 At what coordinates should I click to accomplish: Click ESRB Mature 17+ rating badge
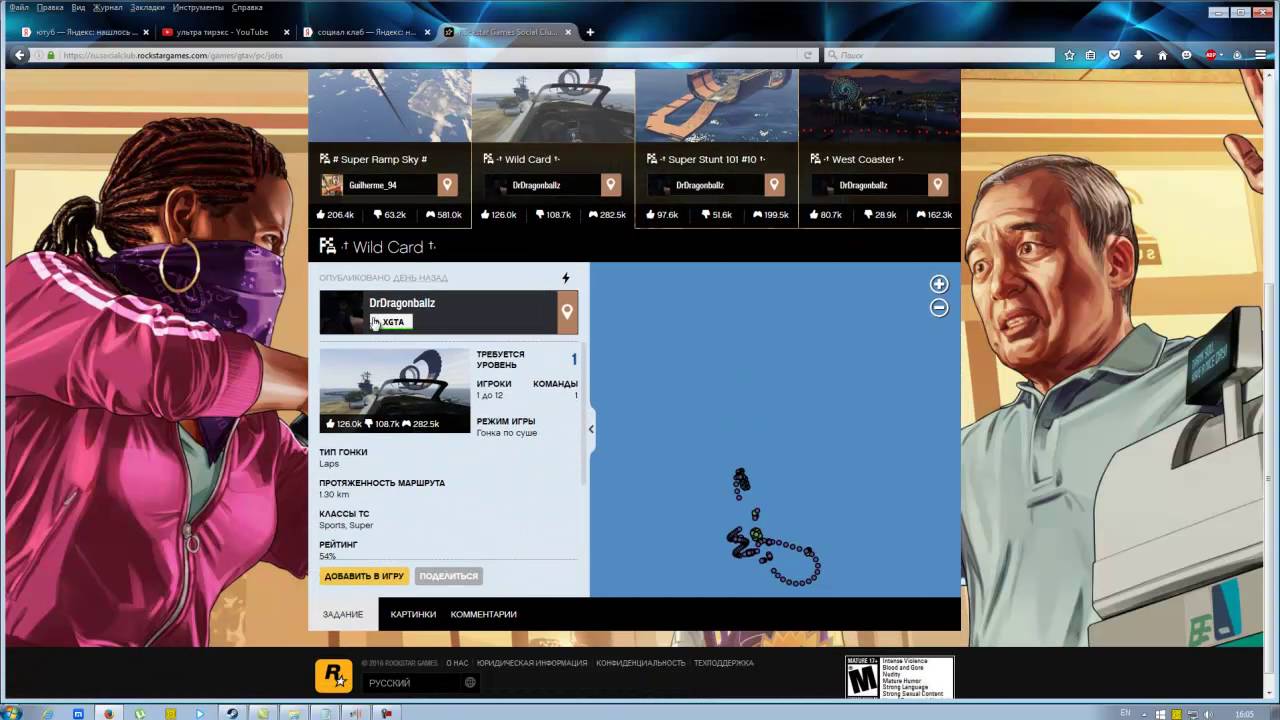point(900,677)
